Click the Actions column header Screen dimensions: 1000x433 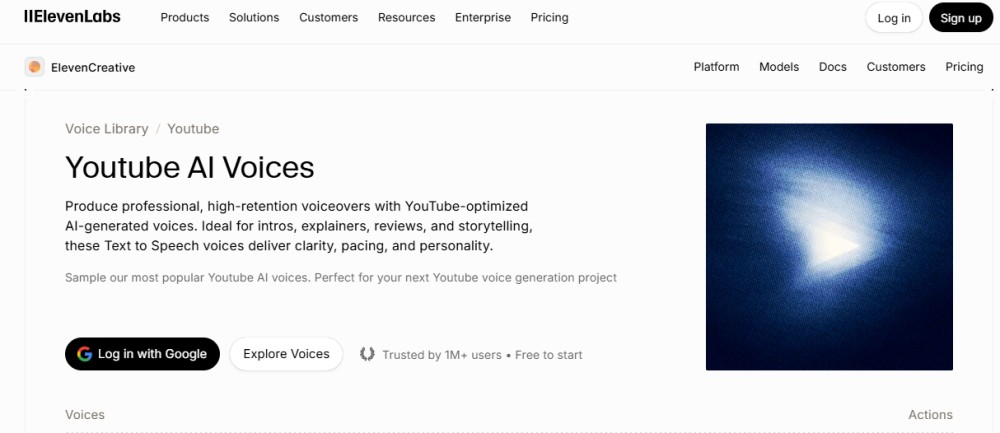point(930,415)
